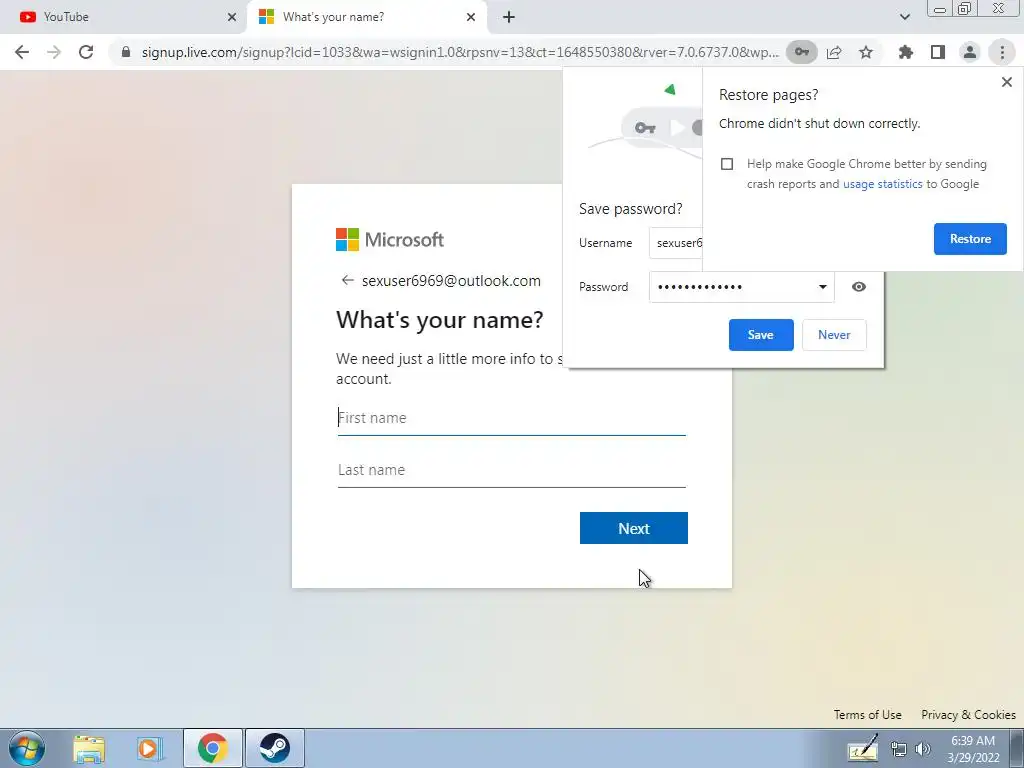Click Save in the password prompt
1024x768 pixels.
coord(761,335)
